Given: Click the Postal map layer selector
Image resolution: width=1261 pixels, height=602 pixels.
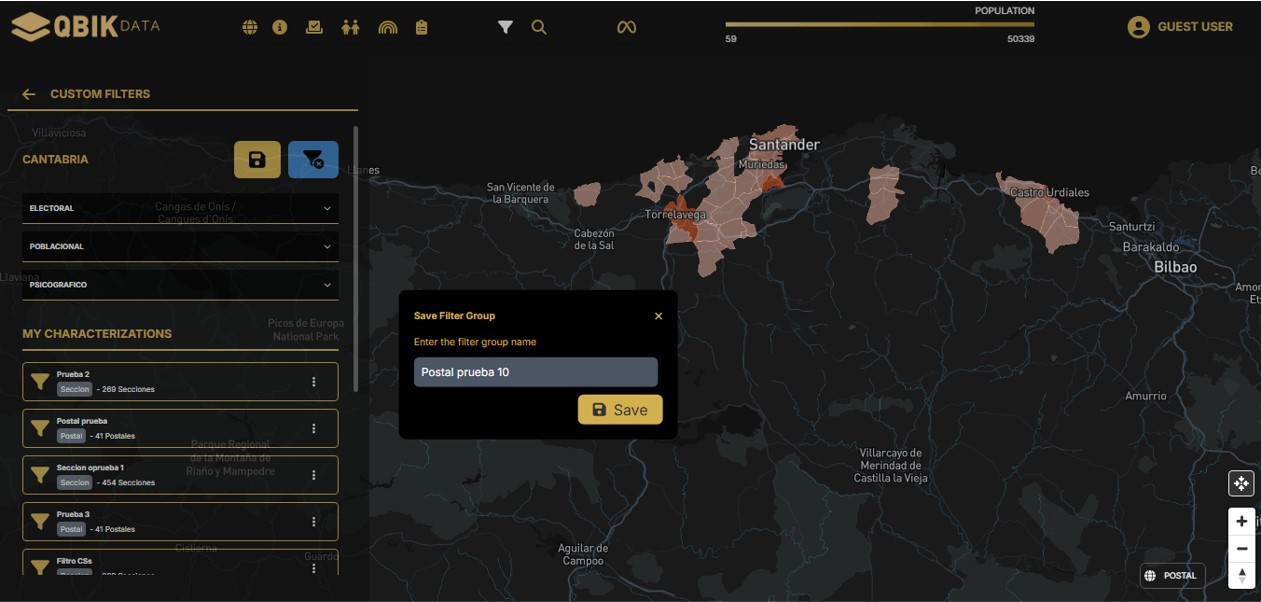Looking at the screenshot, I should point(1172,576).
